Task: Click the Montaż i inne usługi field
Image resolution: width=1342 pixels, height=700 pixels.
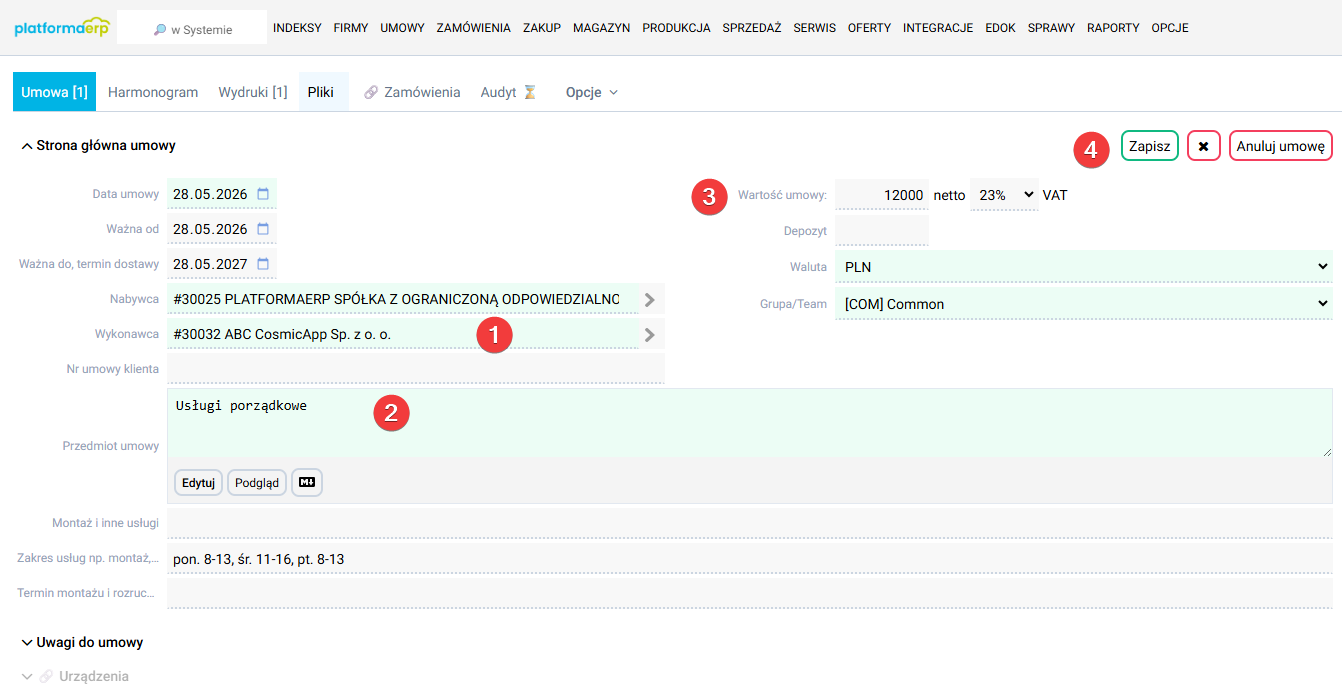Action: pyautogui.click(x=750, y=522)
